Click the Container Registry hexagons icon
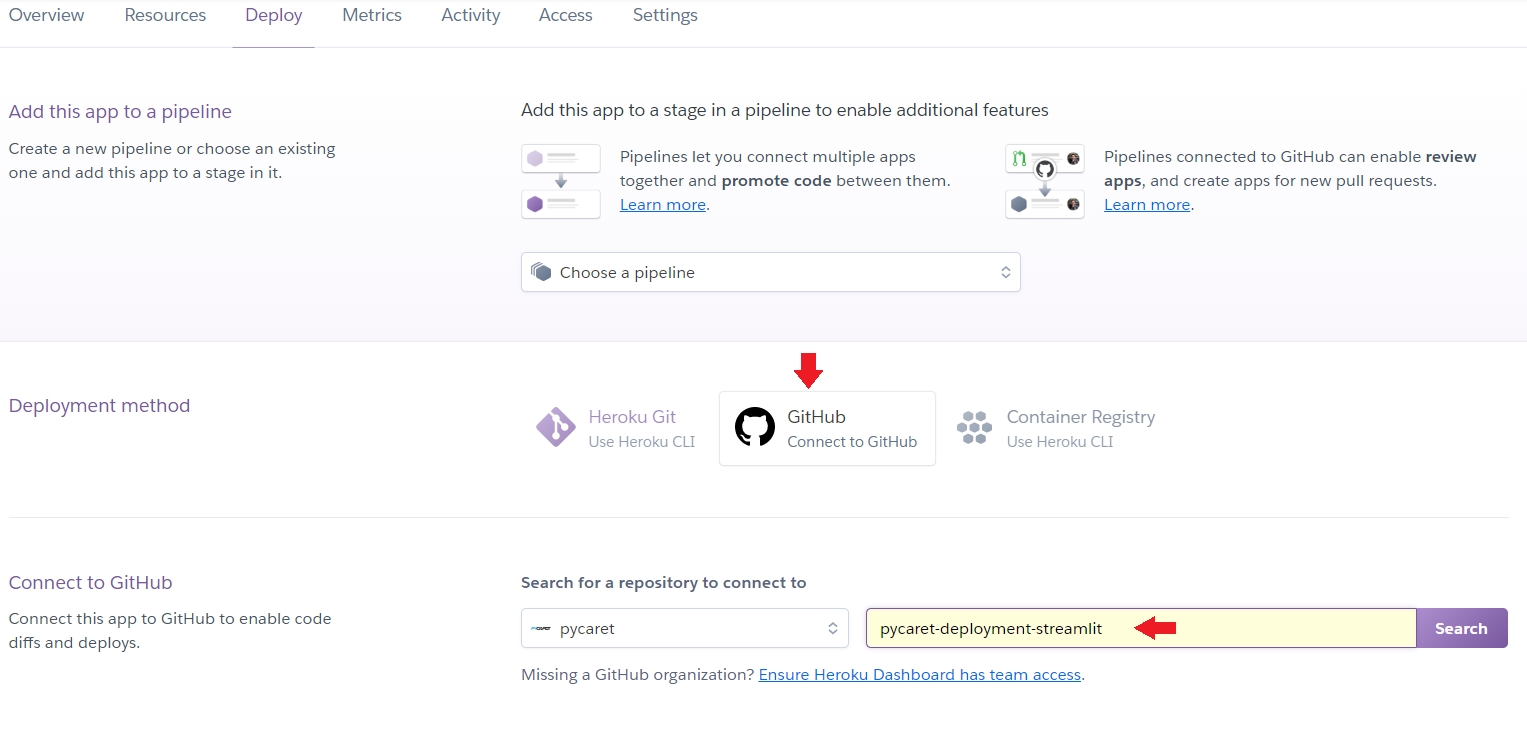Viewport: 1527px width, 743px height. coord(974,427)
